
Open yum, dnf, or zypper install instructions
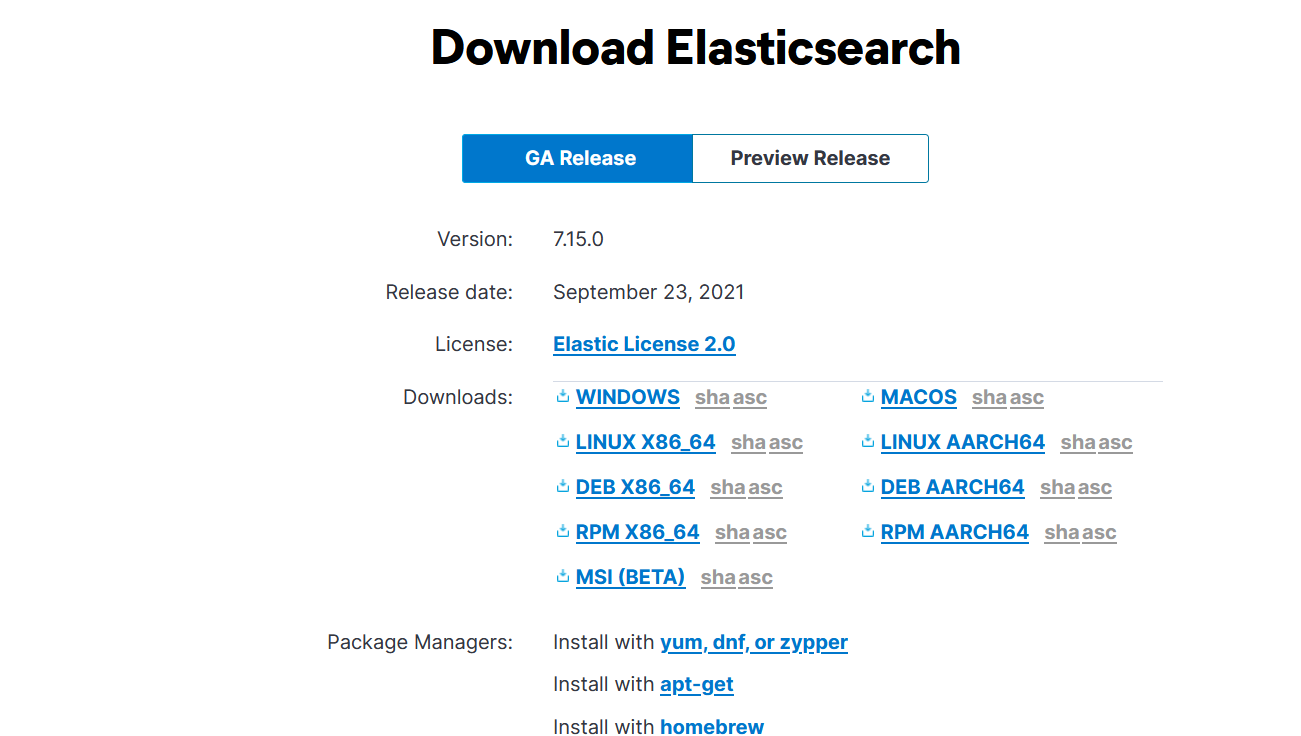tap(754, 642)
